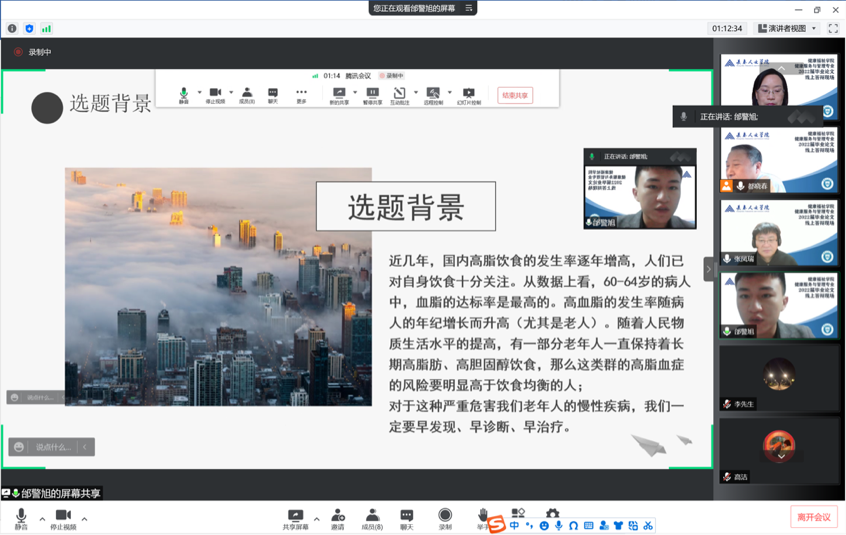Screen dimensions: 846x535
Task: Select 李先生 participant tile
Action: click(779, 379)
